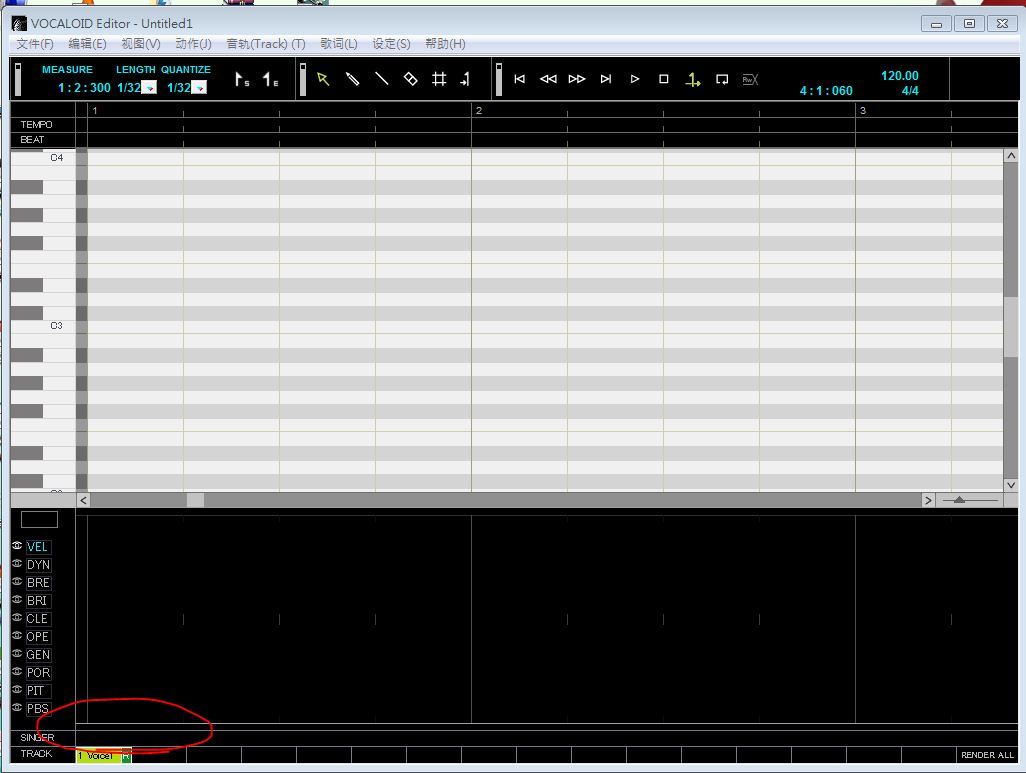The image size is (1026, 773).
Task: Select the PBS control parameter
Action: click(38, 709)
